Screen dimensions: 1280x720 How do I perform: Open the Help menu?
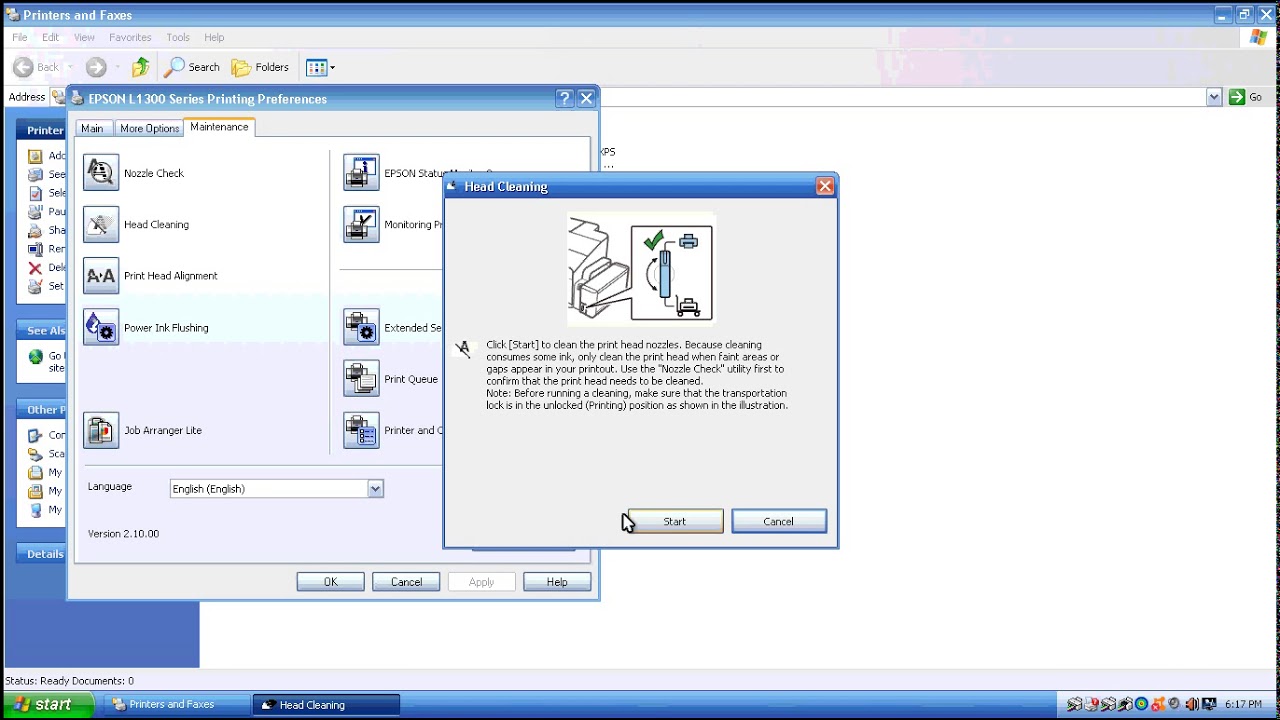(214, 37)
